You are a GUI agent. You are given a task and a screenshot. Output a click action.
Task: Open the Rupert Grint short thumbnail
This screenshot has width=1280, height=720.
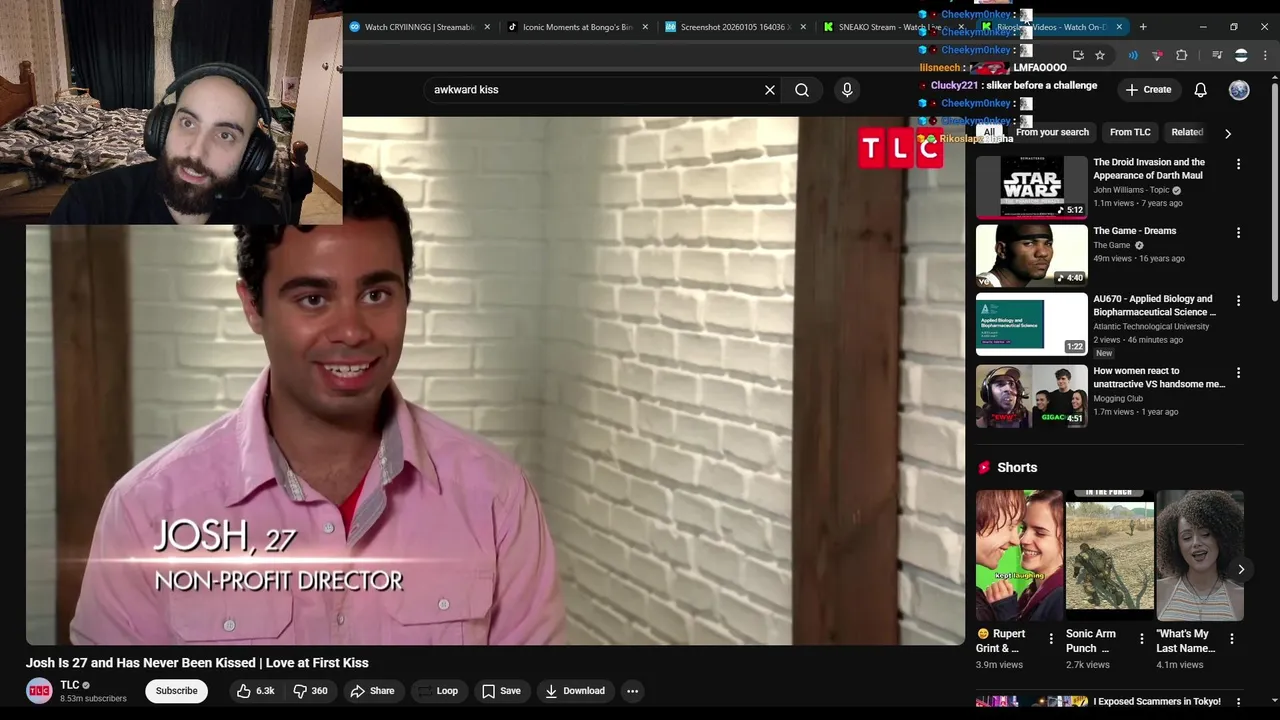click(x=1020, y=555)
